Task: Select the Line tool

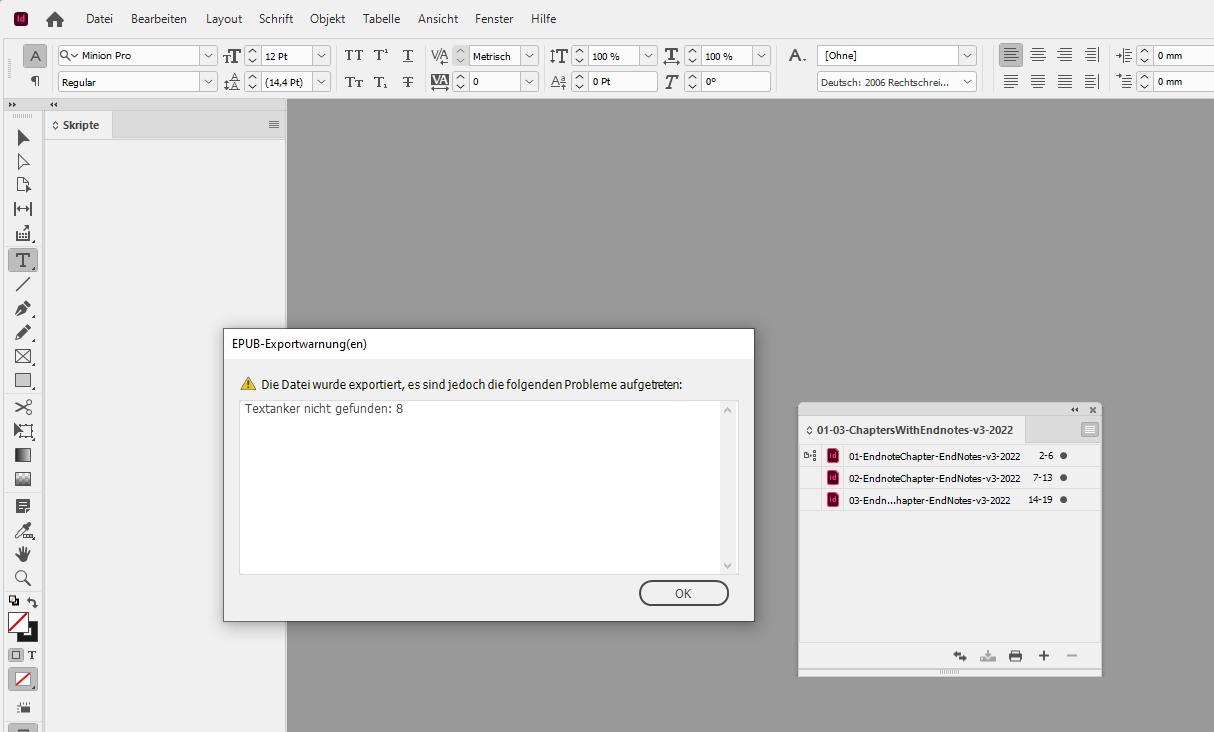Action: [23, 285]
